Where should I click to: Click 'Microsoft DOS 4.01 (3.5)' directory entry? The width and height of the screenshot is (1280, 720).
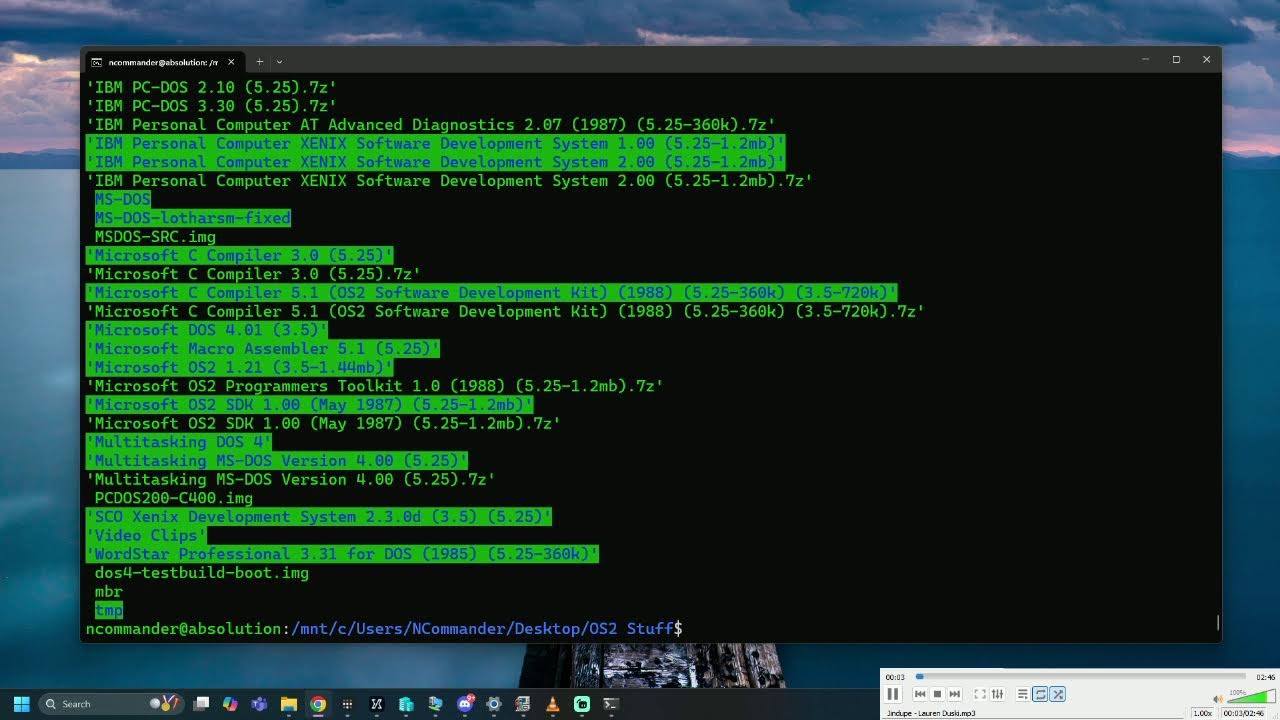[x=207, y=330]
